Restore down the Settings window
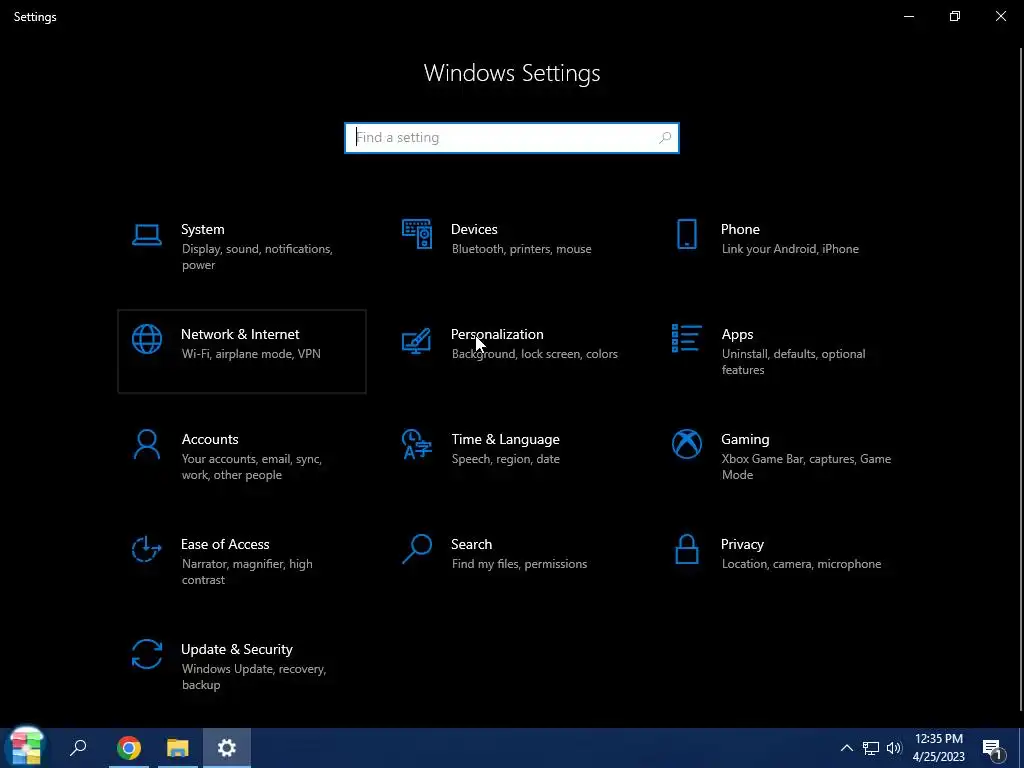The height and width of the screenshot is (768, 1024). click(955, 16)
